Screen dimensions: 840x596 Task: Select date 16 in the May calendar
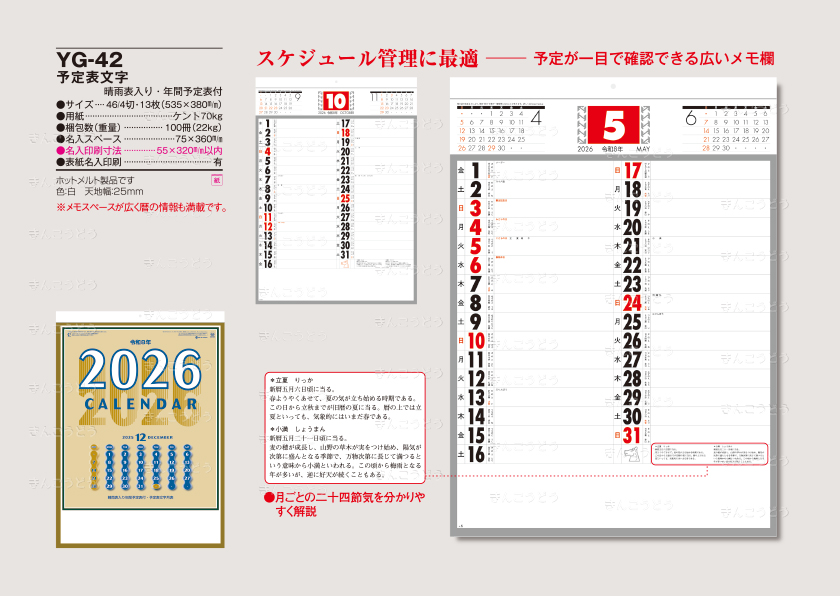point(476,455)
